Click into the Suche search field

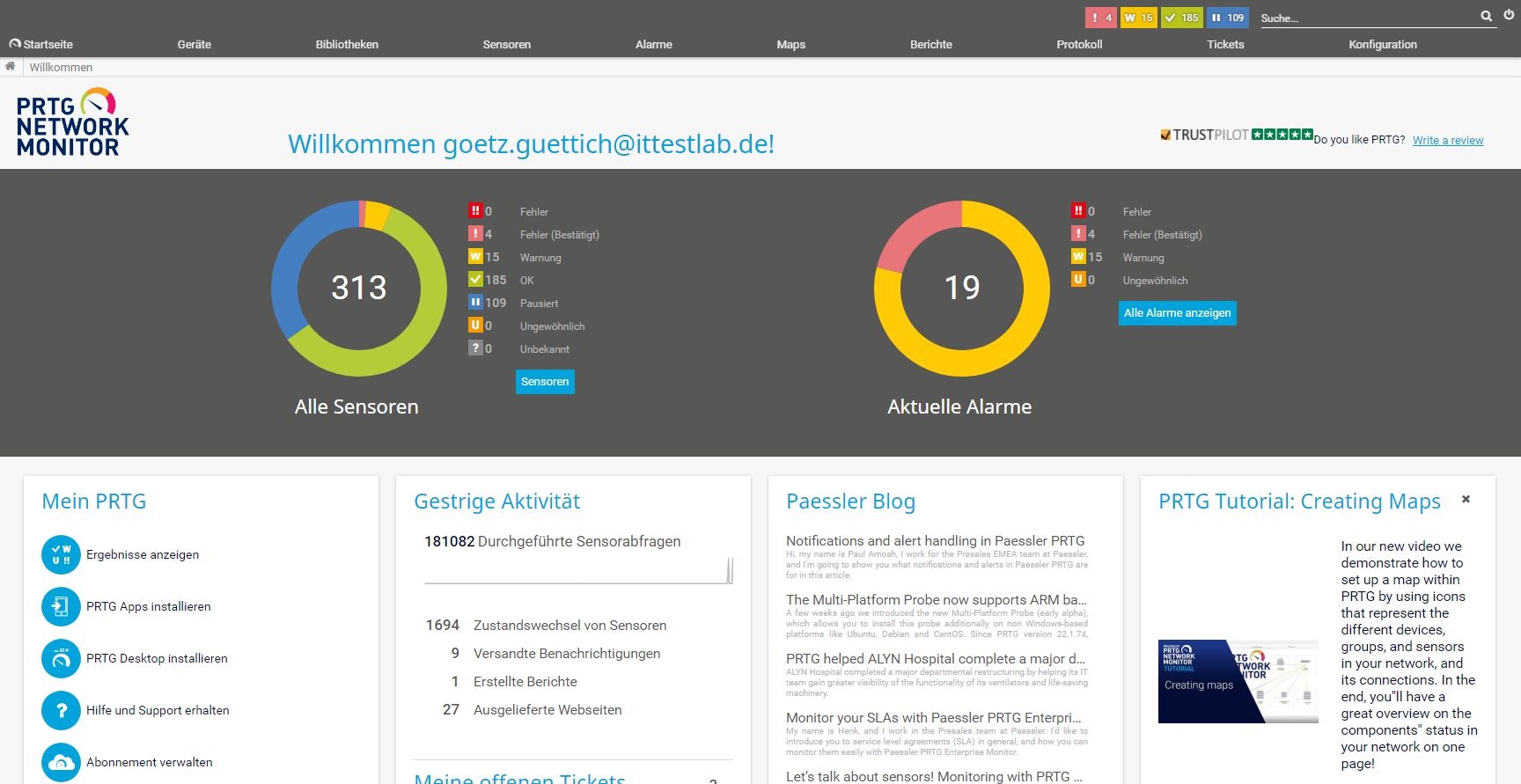point(1364,18)
